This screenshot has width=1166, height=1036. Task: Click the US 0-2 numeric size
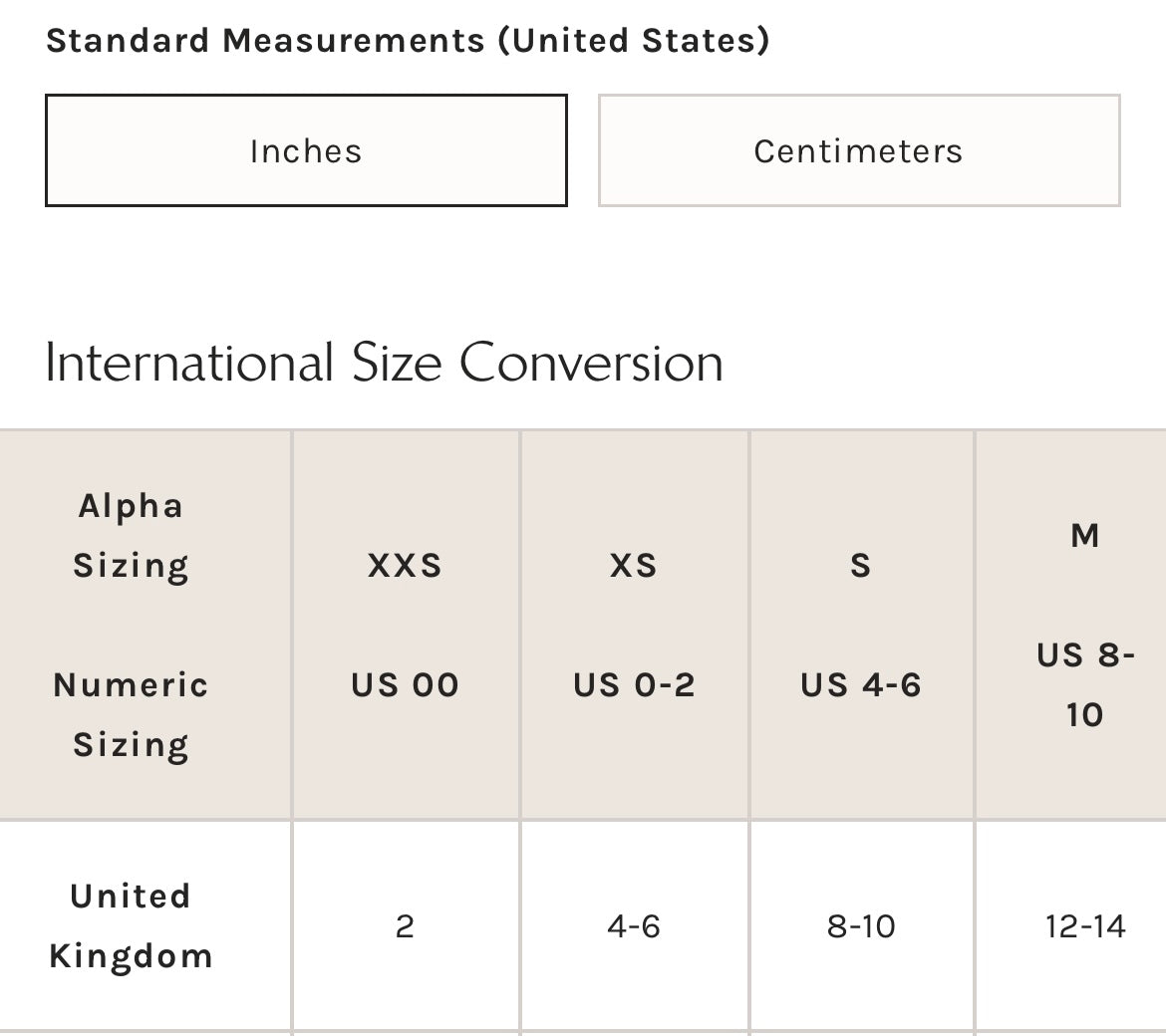634,684
